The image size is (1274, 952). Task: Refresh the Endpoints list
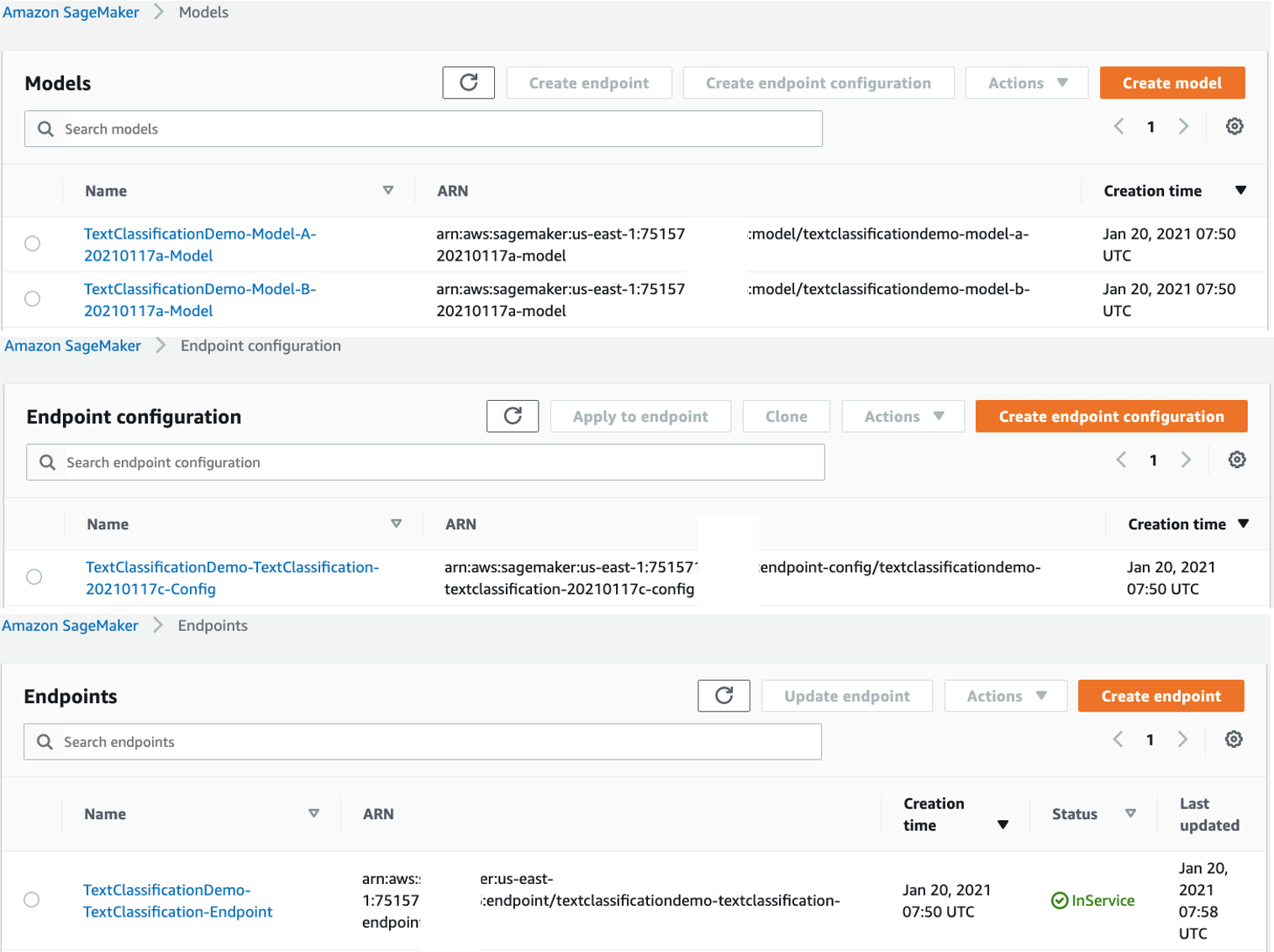724,696
